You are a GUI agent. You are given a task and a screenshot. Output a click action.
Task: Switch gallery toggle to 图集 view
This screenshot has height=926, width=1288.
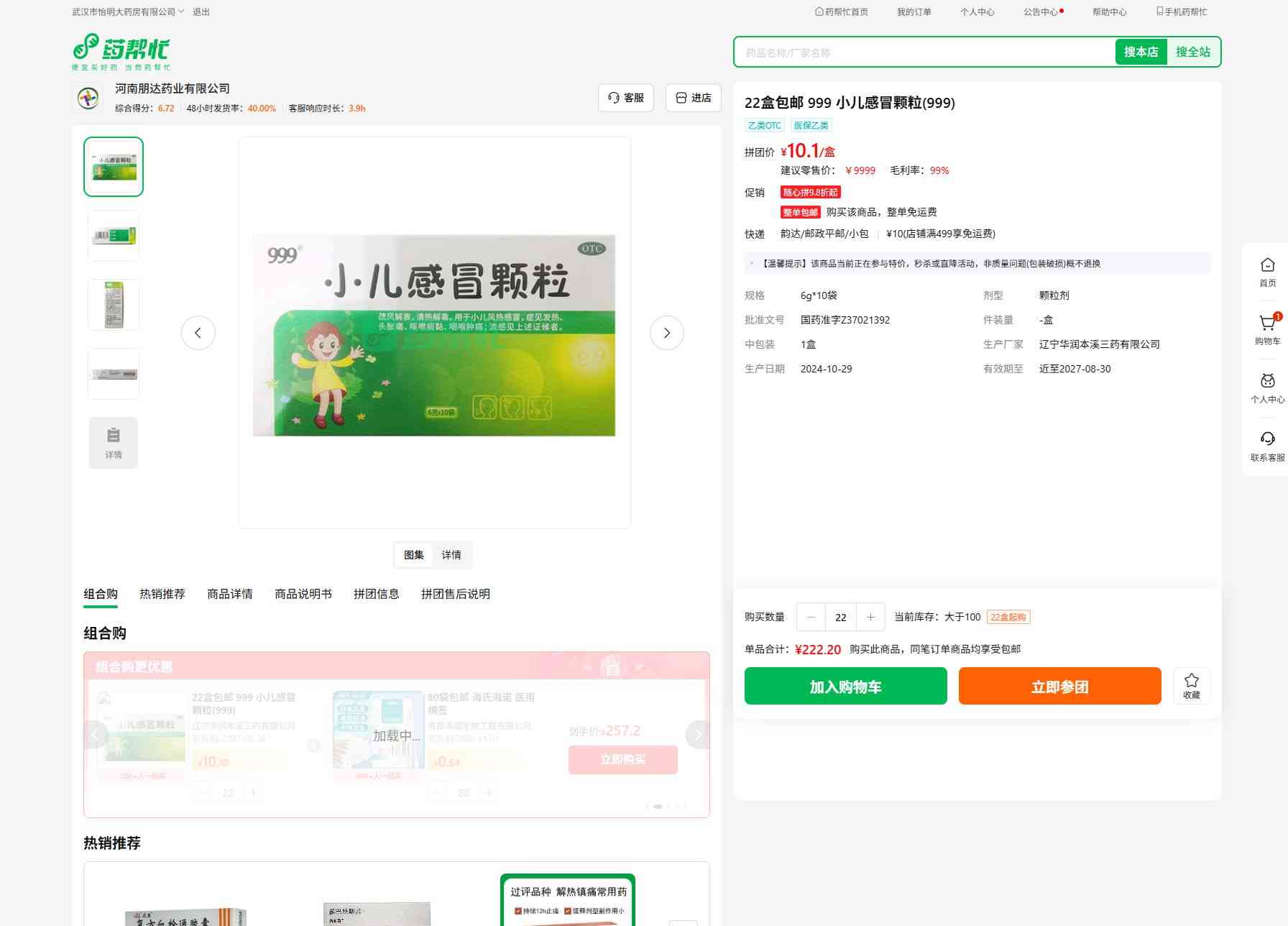click(414, 555)
